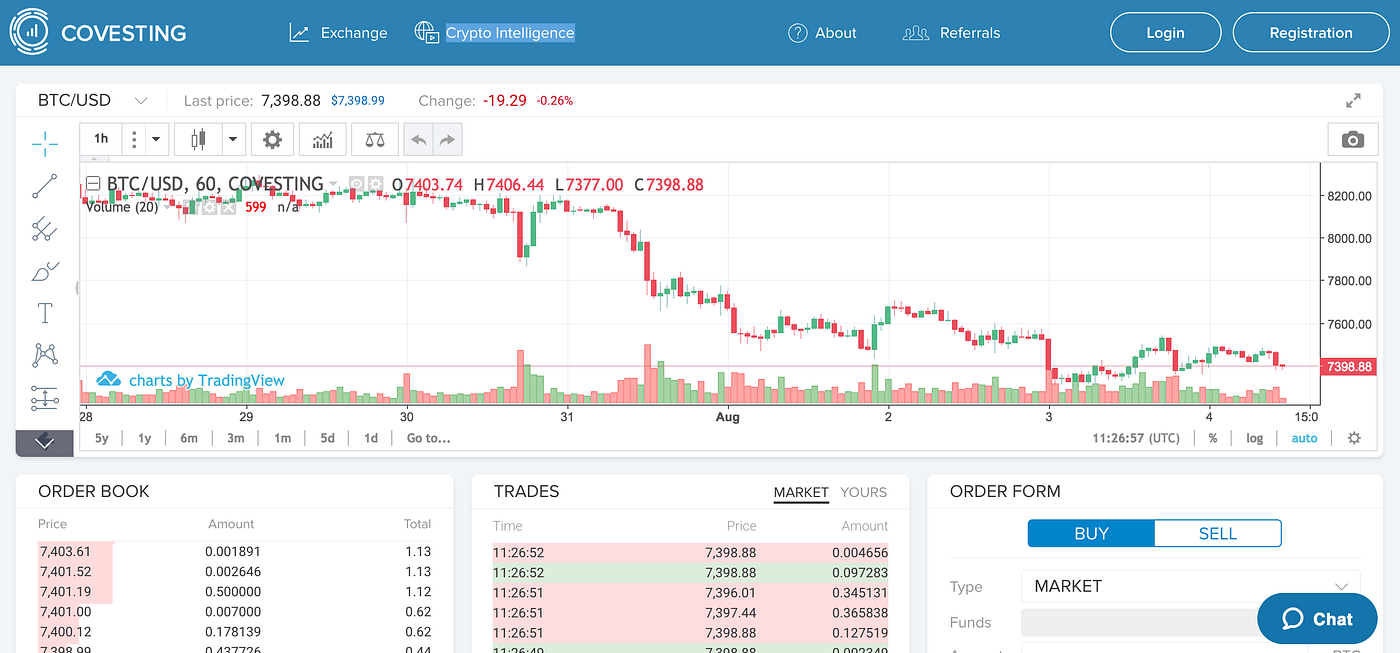Open the Go to... date dialog

(x=428, y=438)
